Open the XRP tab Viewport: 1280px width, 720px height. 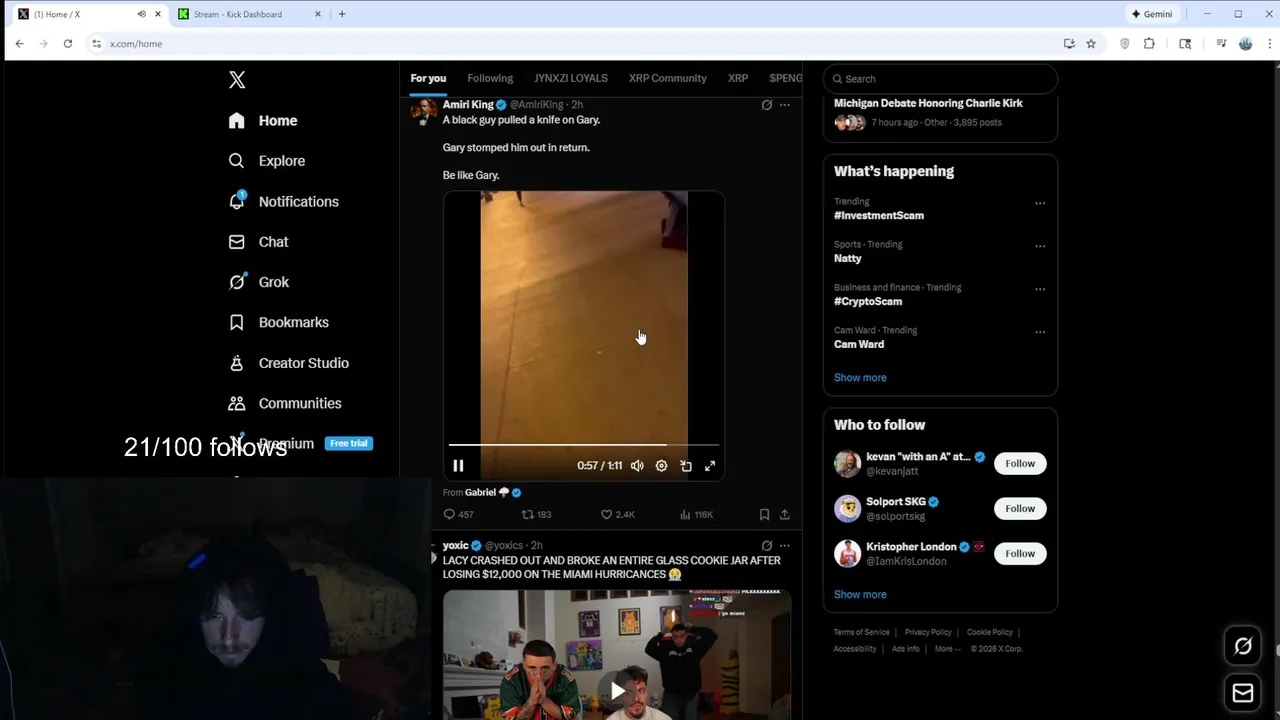coord(738,78)
